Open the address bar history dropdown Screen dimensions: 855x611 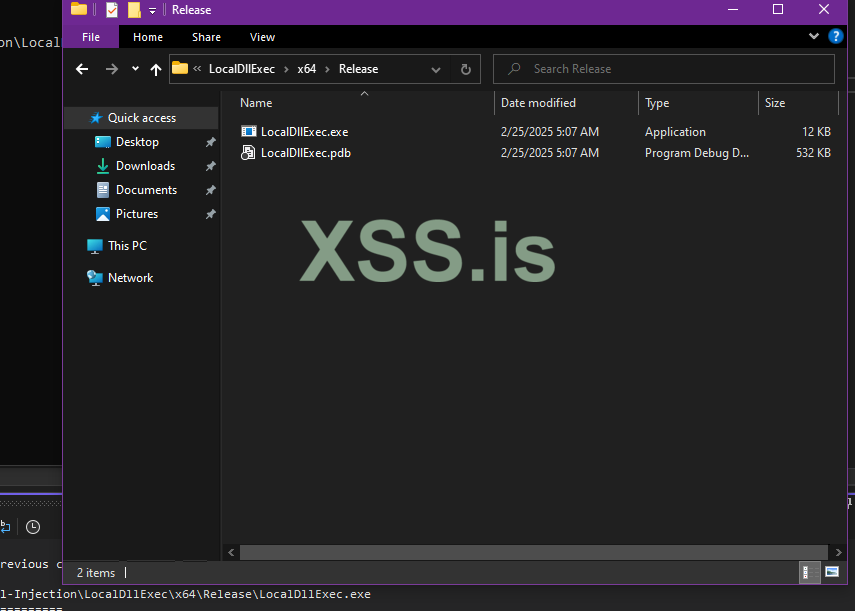click(436, 69)
